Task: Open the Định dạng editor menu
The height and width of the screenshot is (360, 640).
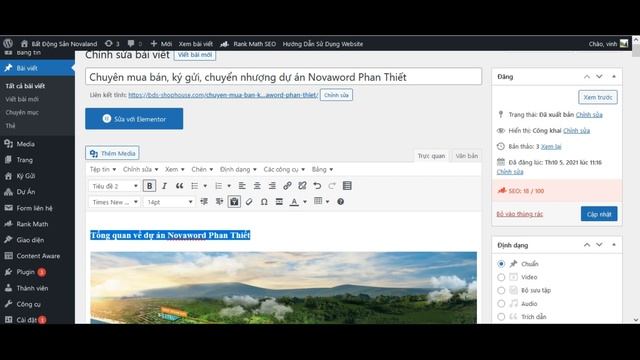Action: click(x=238, y=169)
